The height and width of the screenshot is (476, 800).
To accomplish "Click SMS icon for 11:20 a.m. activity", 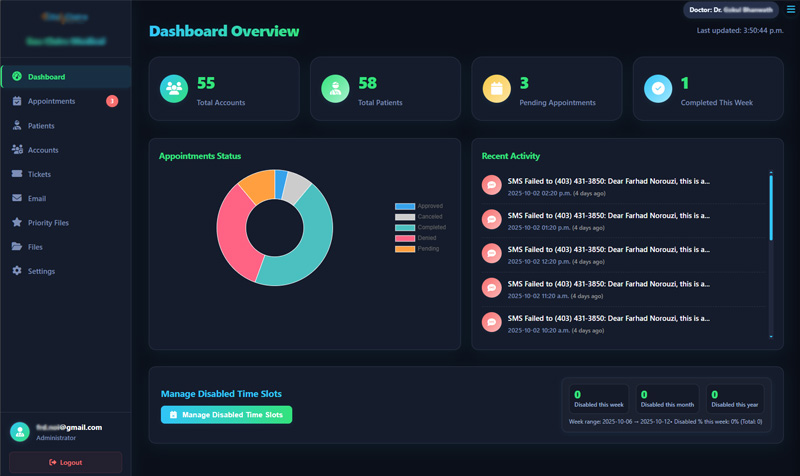I will click(492, 288).
